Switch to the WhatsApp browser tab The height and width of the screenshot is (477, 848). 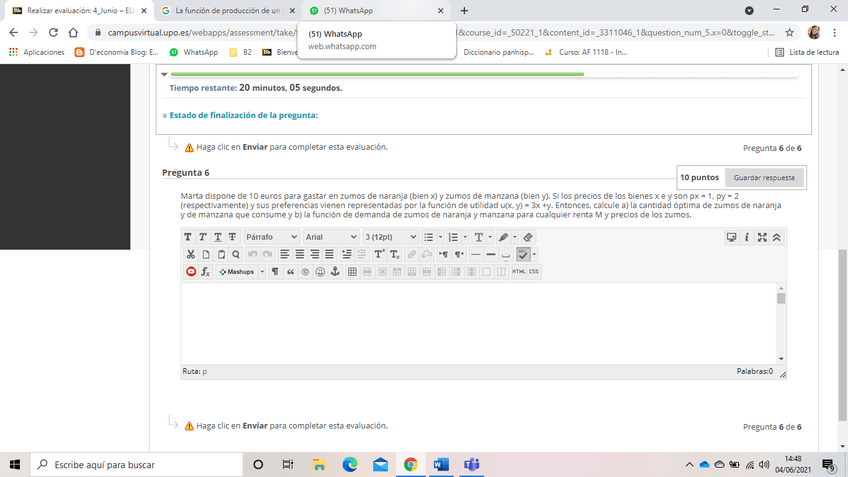click(375, 10)
